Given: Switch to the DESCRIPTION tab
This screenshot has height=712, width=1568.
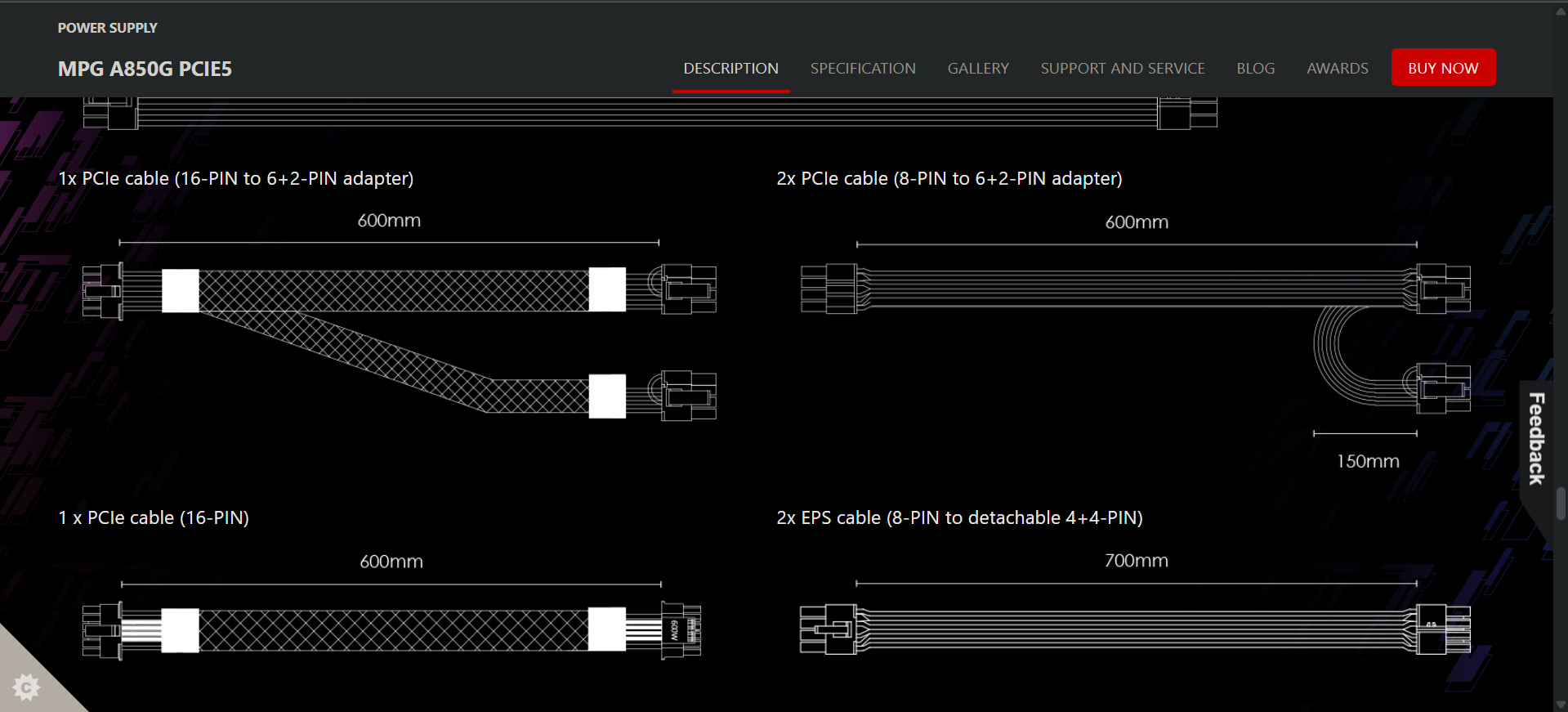Looking at the screenshot, I should pyautogui.click(x=730, y=69).
